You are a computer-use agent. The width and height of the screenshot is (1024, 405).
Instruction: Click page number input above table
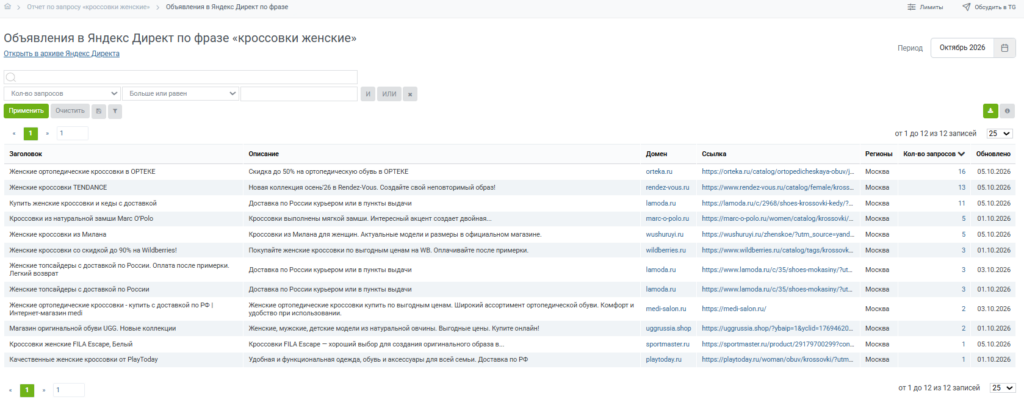pyautogui.click(x=72, y=133)
